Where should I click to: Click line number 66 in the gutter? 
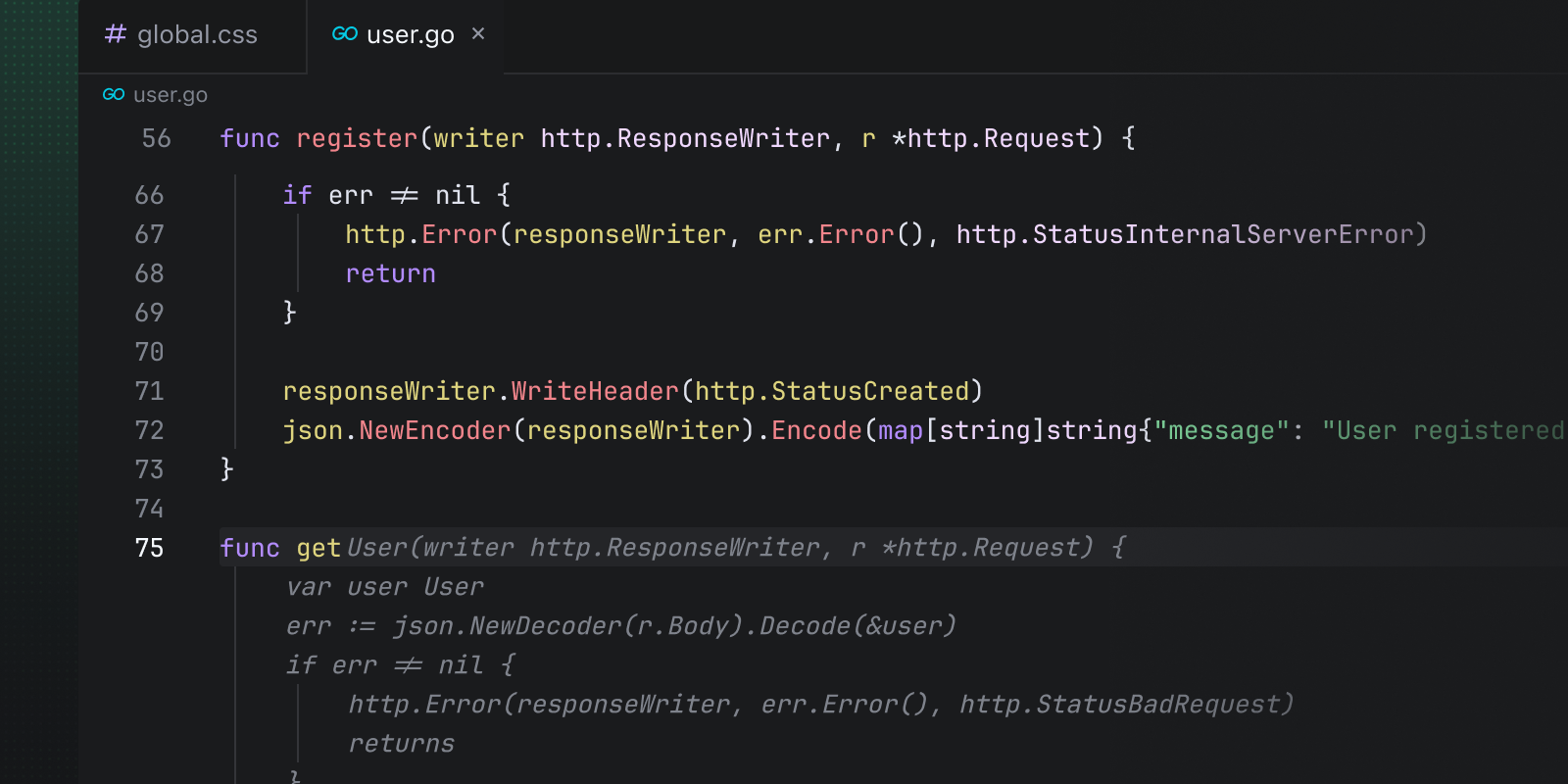click(149, 195)
